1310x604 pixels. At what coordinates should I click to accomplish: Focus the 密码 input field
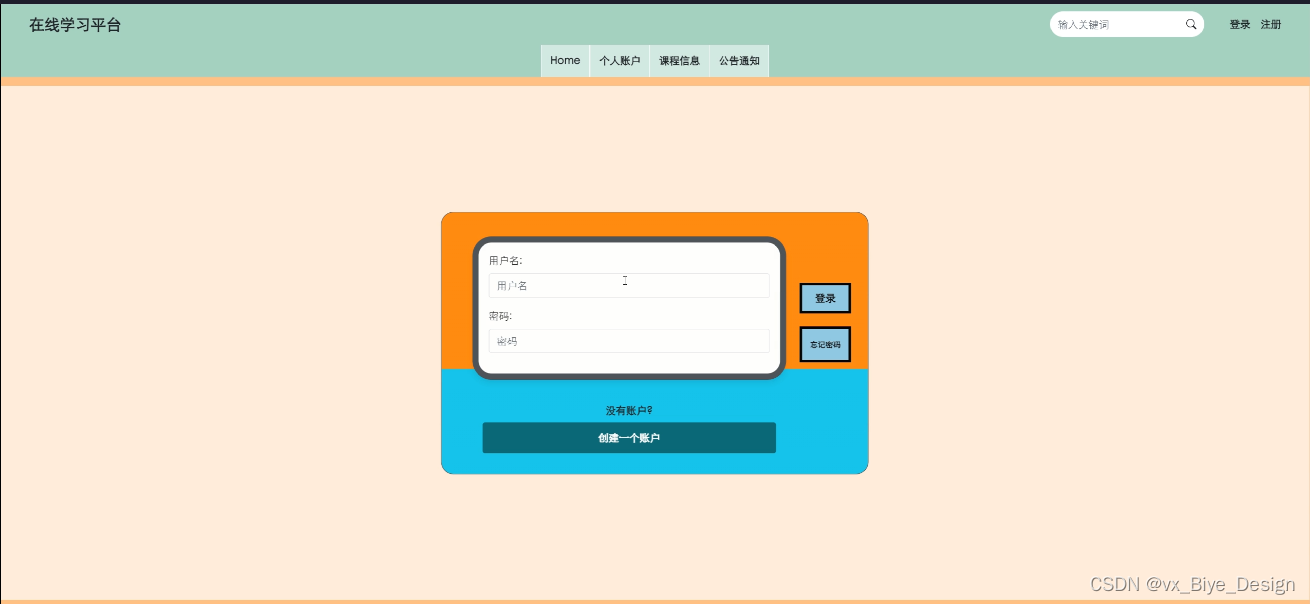[x=629, y=341]
